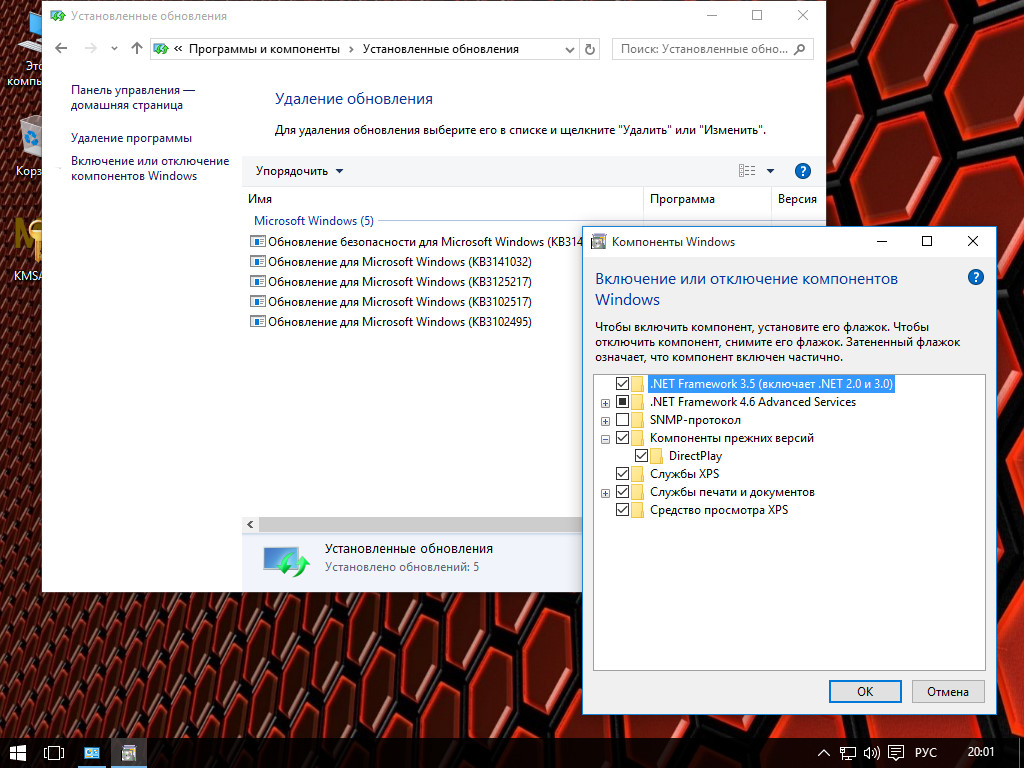Viewport: 1024px width, 768px height.
Task: Expand Службы печати и документов node
Action: (605, 493)
